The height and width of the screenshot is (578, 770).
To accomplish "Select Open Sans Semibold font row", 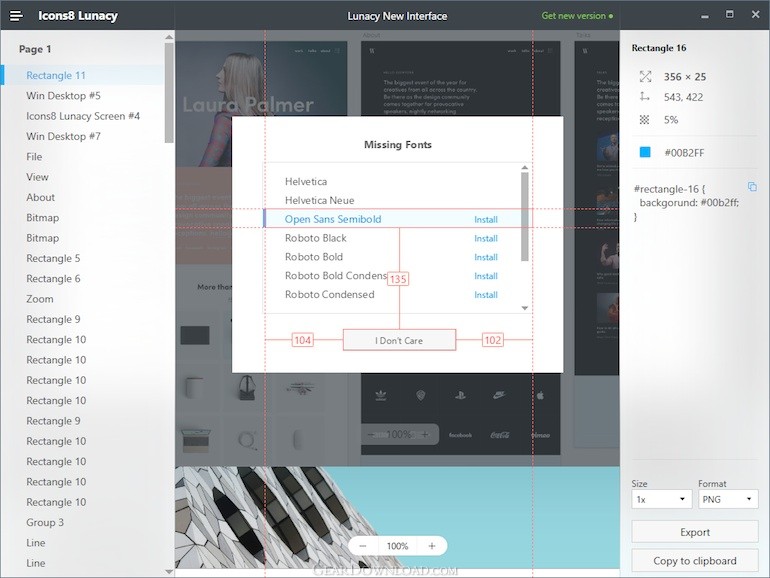I will [x=398, y=219].
